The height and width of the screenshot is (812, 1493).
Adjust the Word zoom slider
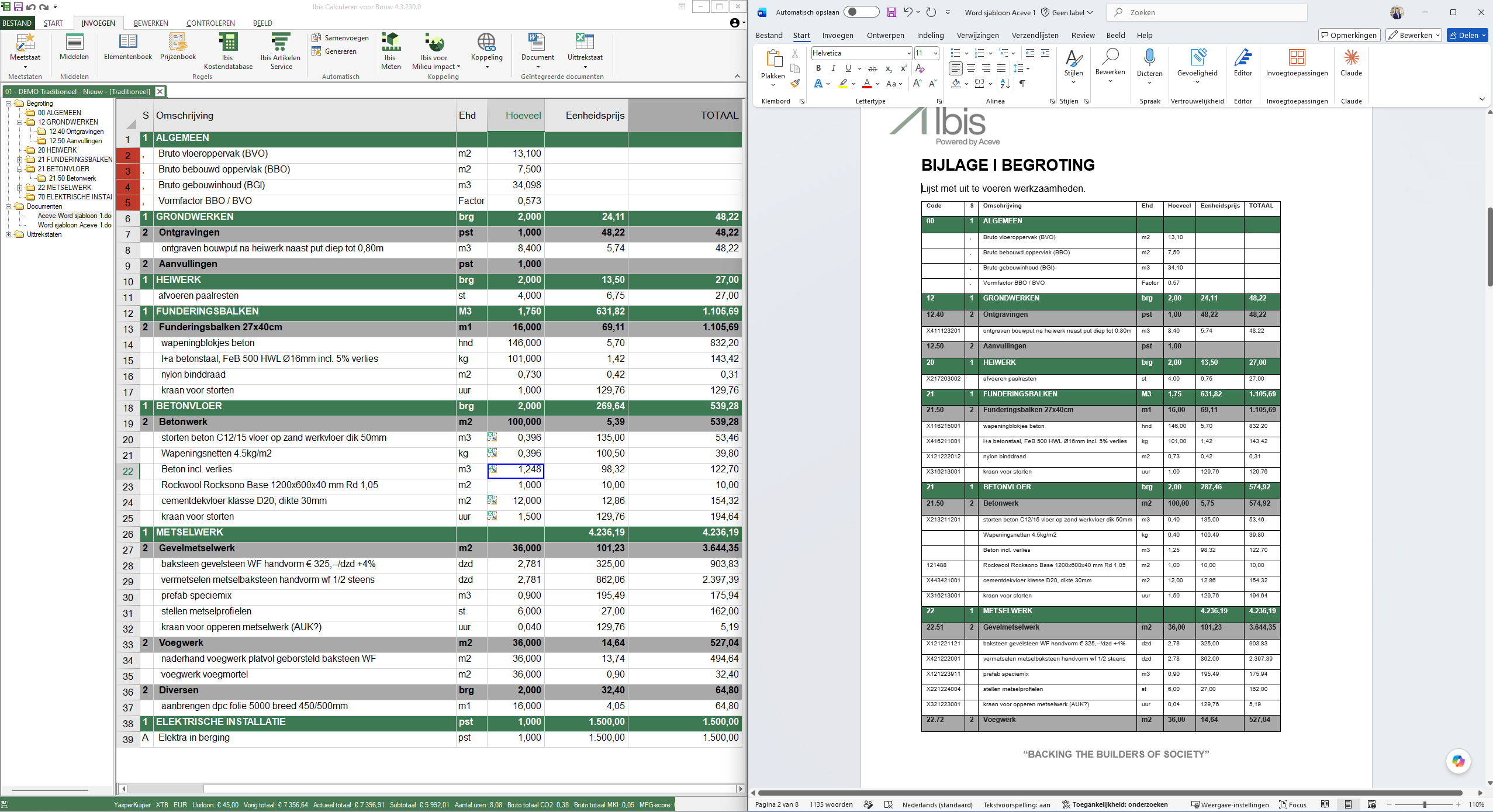tap(1424, 805)
